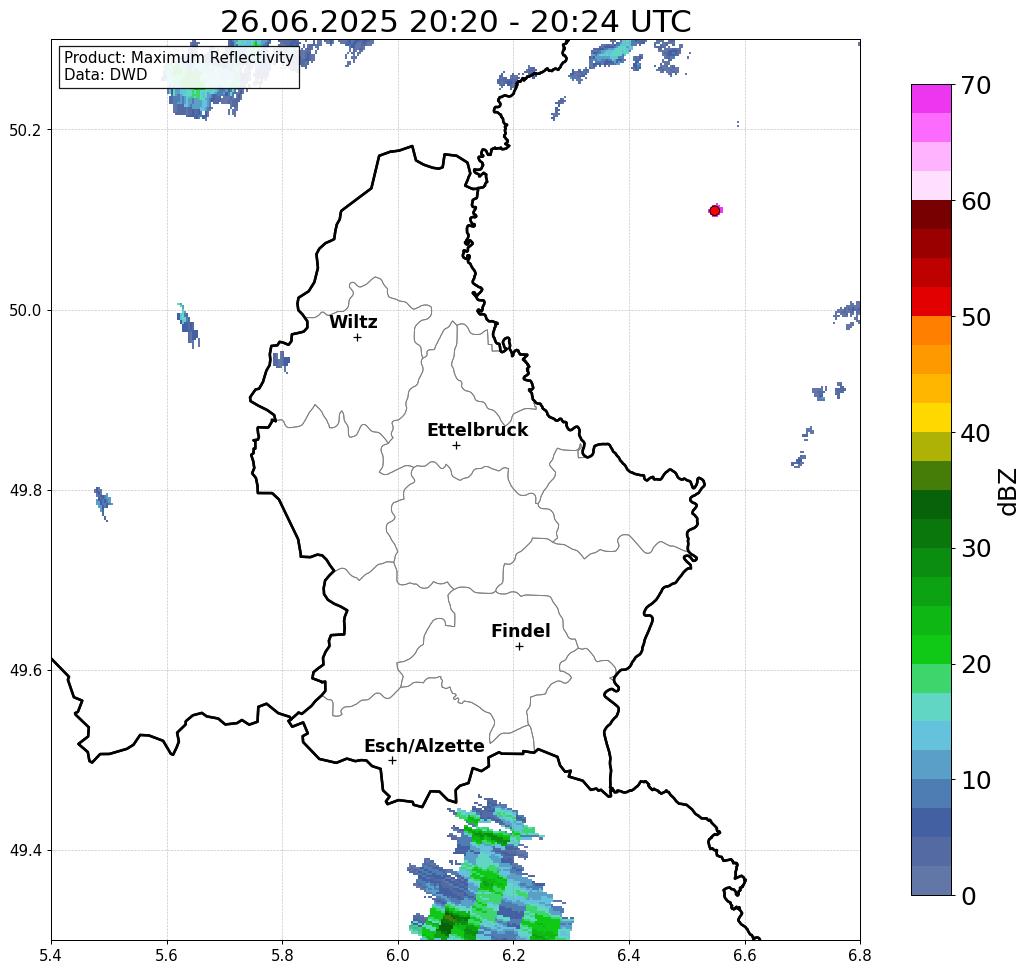Click the small blue echo west of Wiltz
The height and width of the screenshot is (973, 1029).
[x=281, y=362]
